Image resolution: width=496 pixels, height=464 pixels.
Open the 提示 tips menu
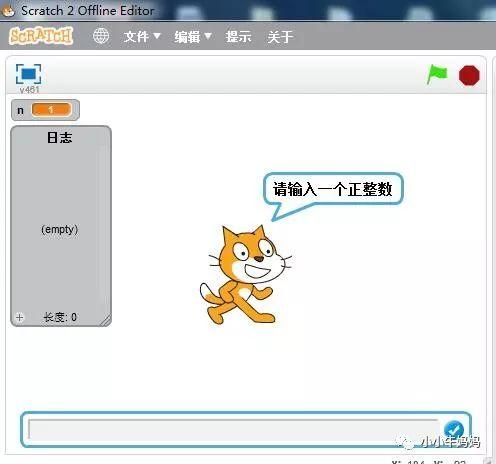(238, 36)
